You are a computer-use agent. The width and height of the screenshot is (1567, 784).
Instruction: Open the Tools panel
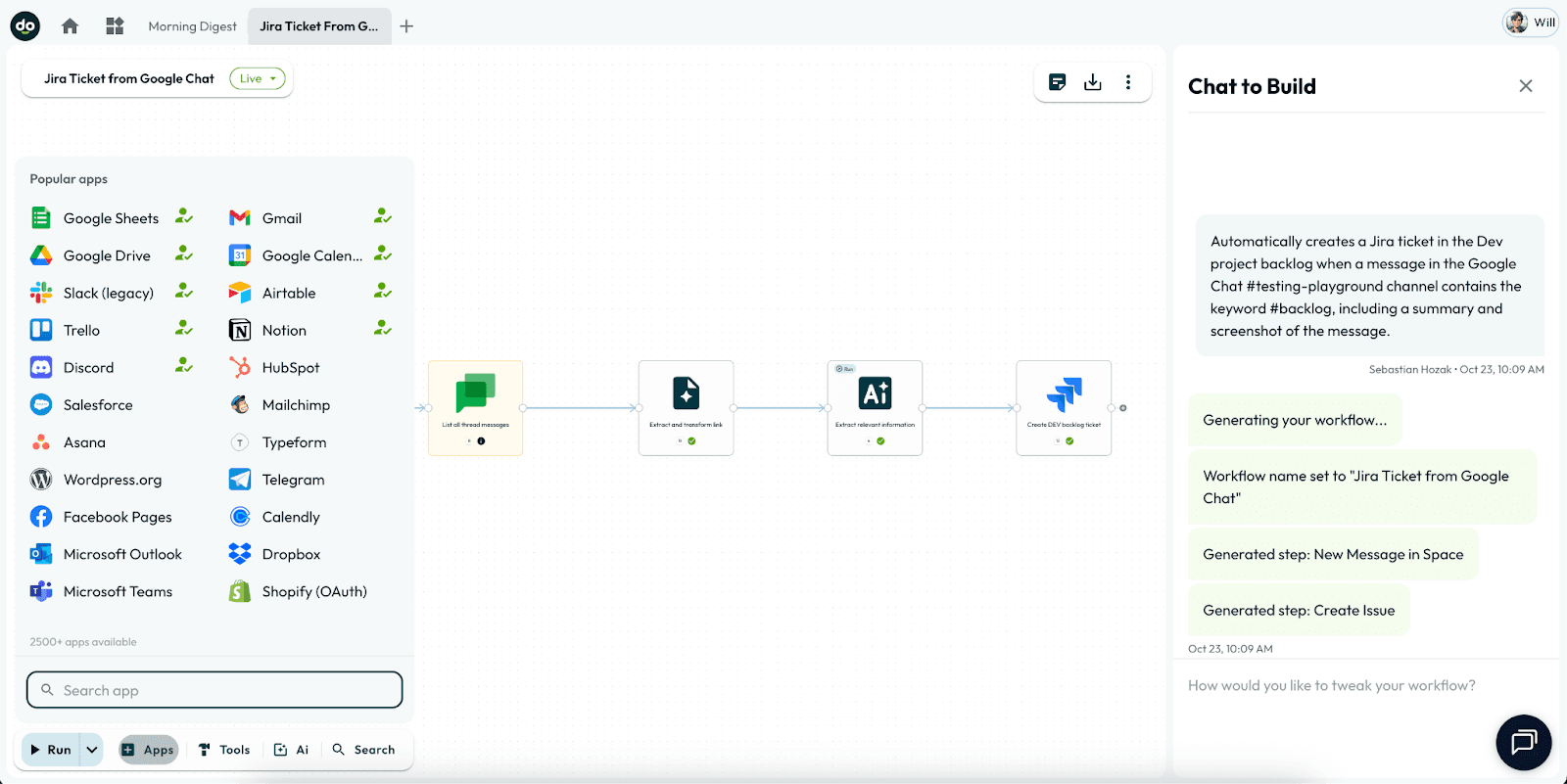[224, 750]
